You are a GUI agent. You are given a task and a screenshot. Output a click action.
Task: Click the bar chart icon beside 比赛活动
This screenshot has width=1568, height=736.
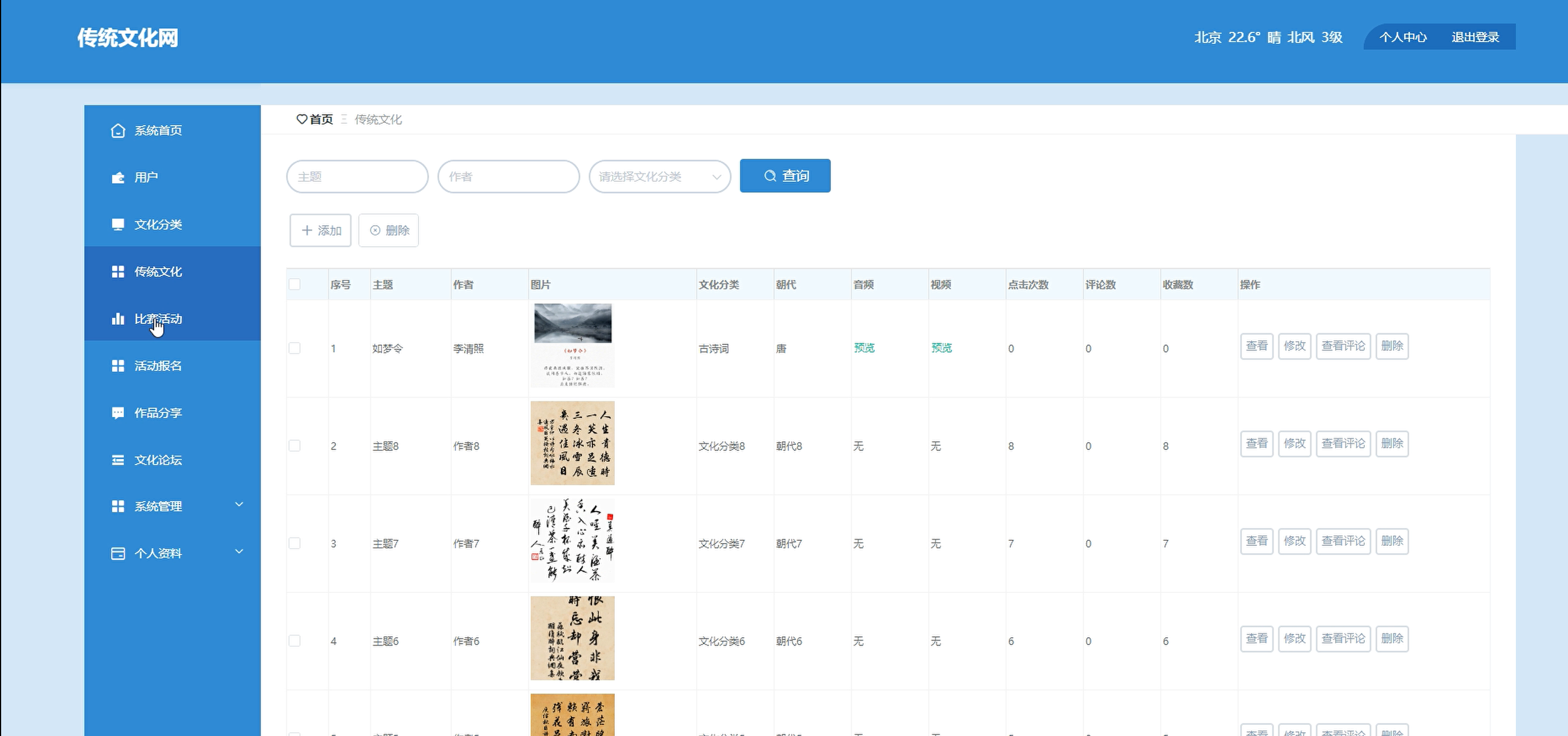(x=118, y=319)
